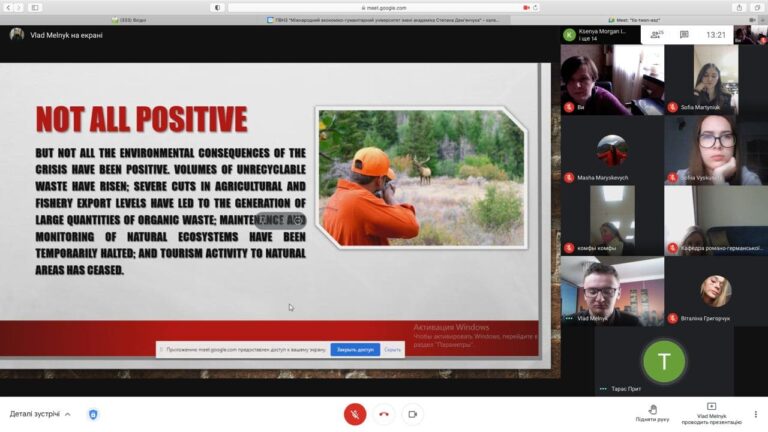768x432 pixels.
Task: Open the Safari share button
Action: point(740,8)
